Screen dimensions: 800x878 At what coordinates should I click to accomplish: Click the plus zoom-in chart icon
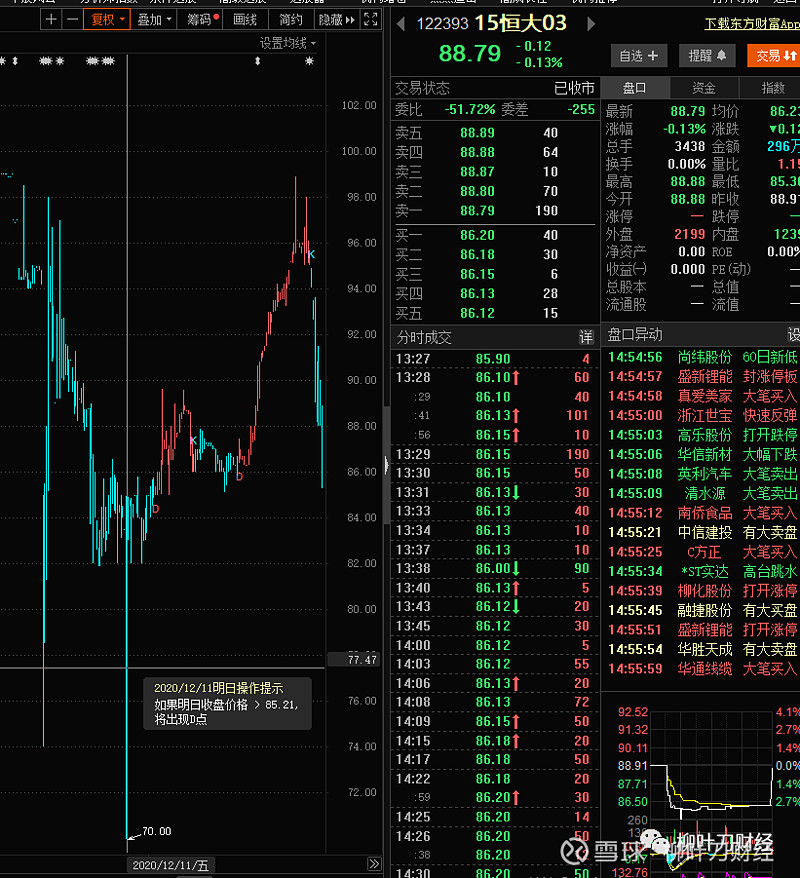point(52,19)
